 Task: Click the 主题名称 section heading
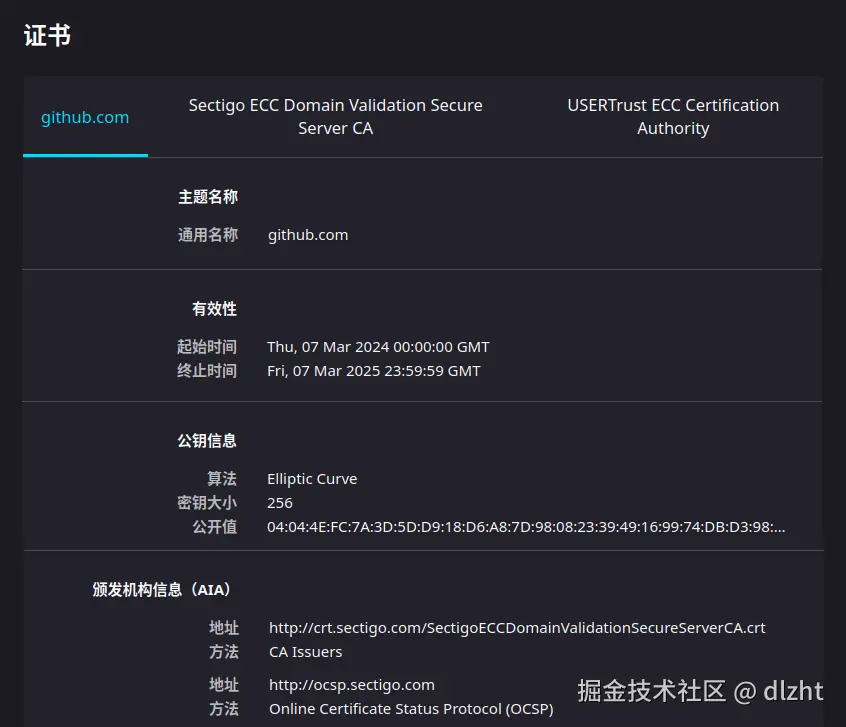[208, 197]
